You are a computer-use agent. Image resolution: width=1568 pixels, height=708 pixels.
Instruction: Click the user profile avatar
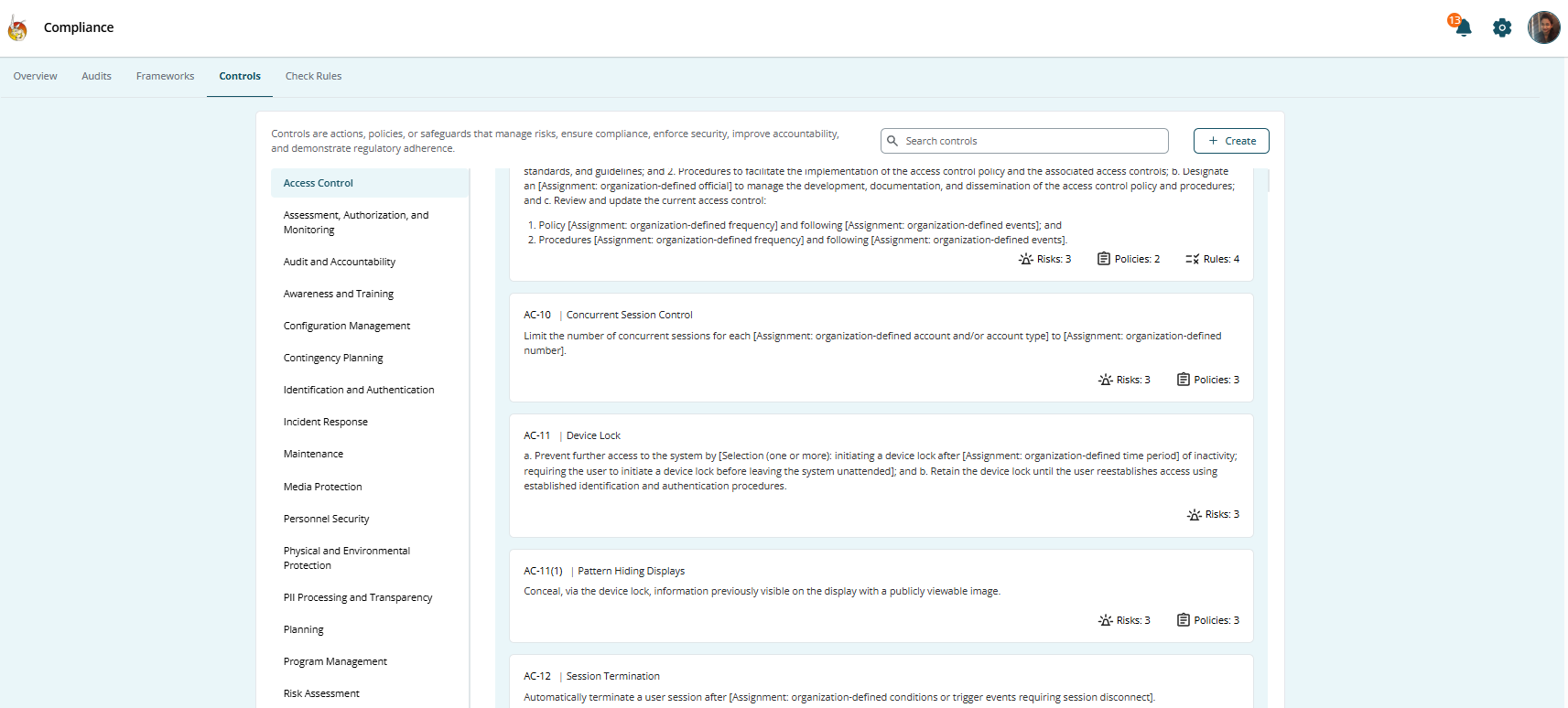[x=1543, y=27]
